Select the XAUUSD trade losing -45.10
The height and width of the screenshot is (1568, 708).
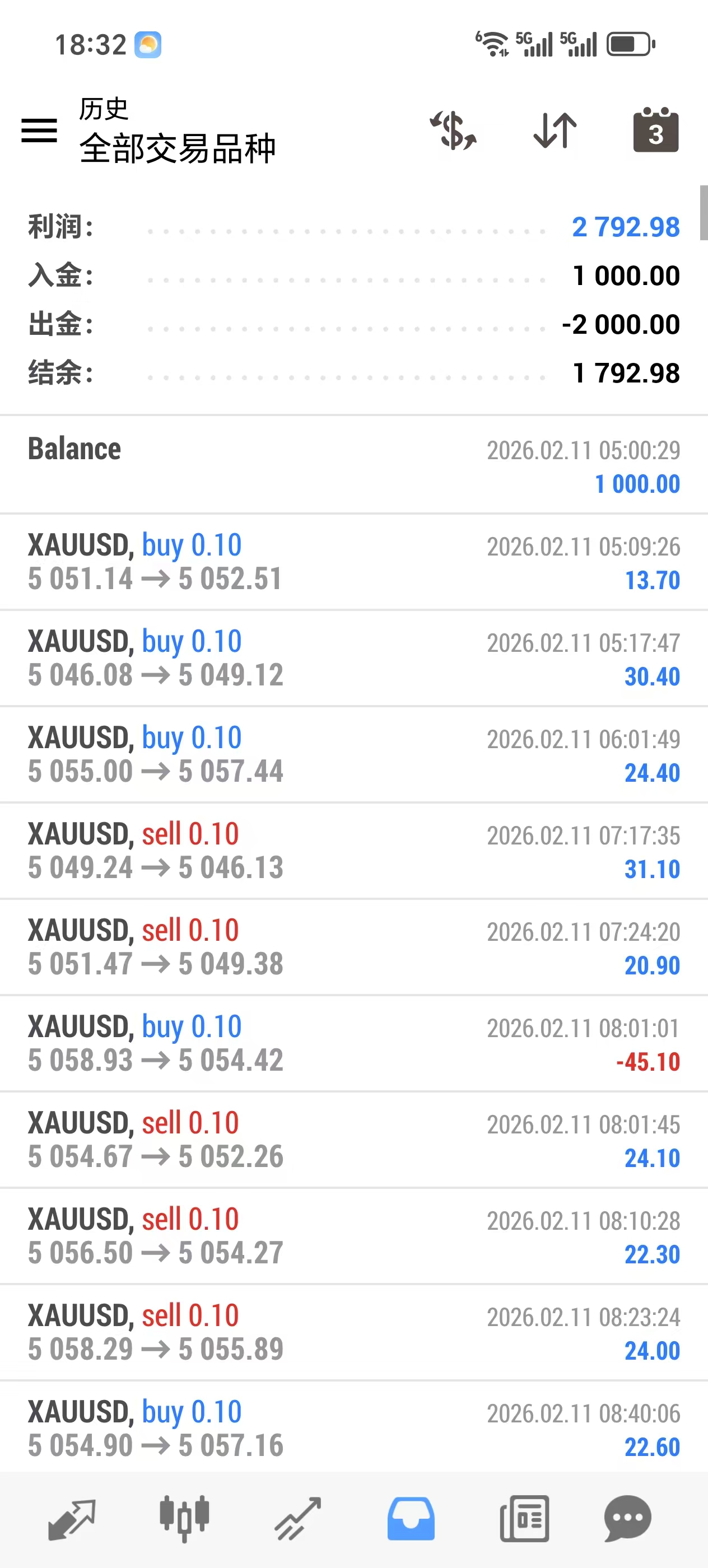(x=353, y=1043)
